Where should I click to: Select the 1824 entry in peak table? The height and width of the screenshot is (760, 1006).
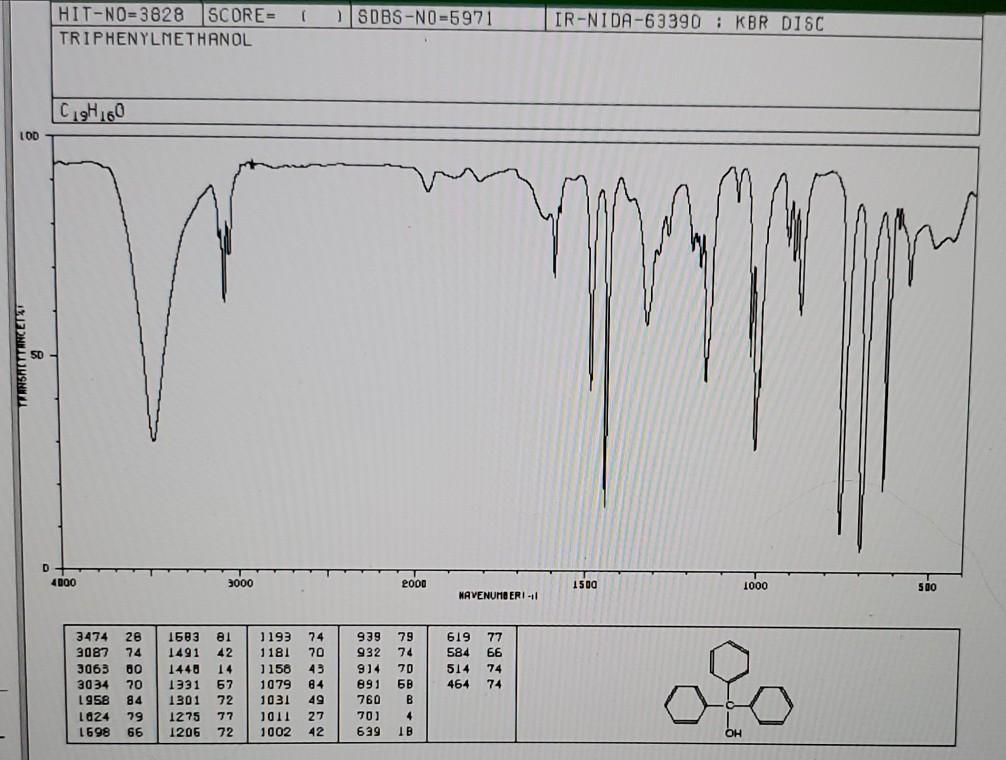point(108,716)
